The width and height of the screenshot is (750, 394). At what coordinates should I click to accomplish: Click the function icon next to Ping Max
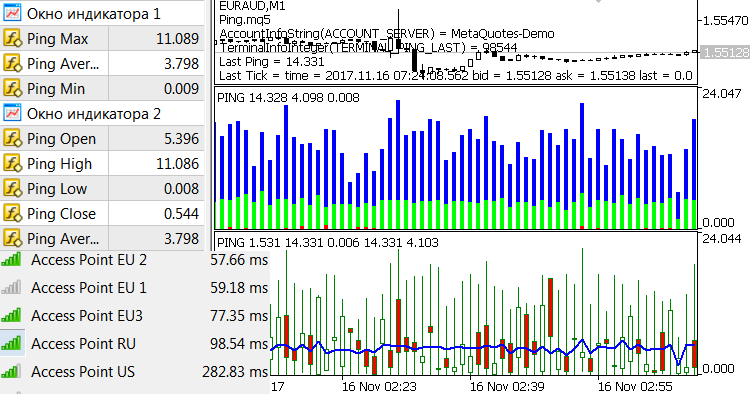(x=12, y=38)
